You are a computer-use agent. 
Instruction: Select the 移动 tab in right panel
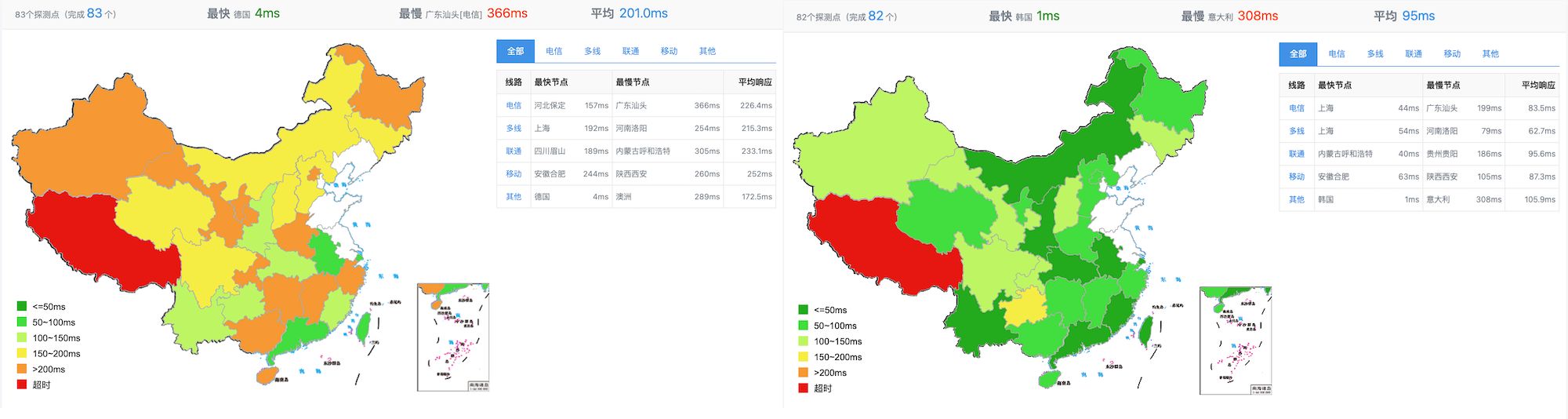click(x=1452, y=54)
